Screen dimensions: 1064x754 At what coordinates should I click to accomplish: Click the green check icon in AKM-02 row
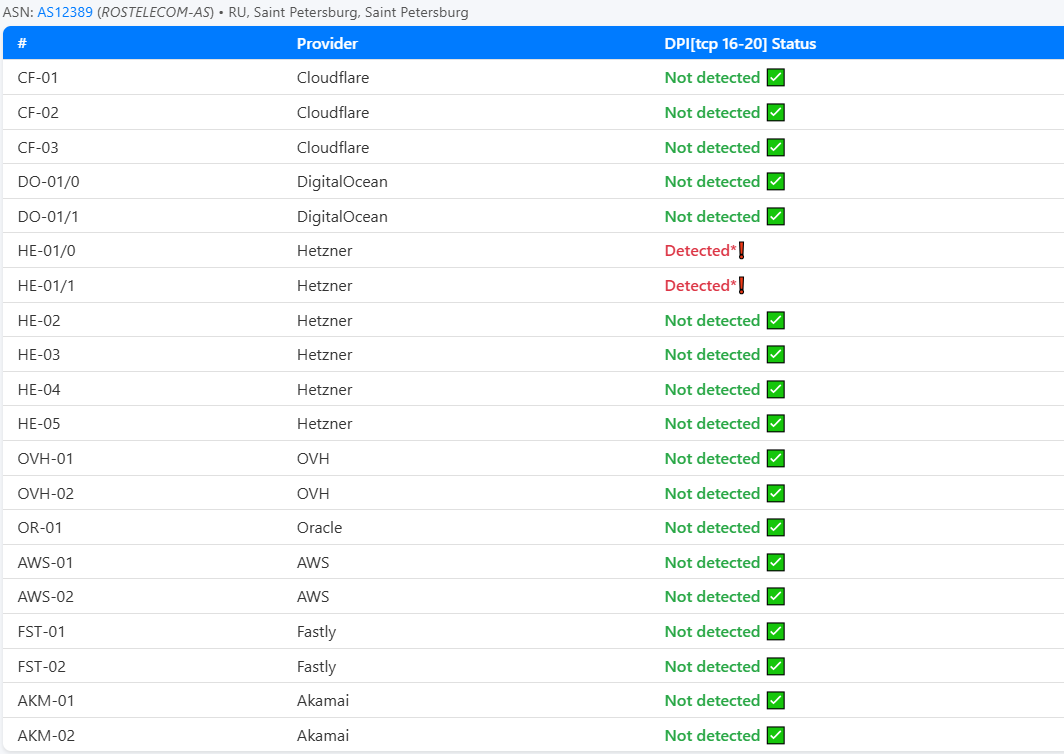(776, 736)
